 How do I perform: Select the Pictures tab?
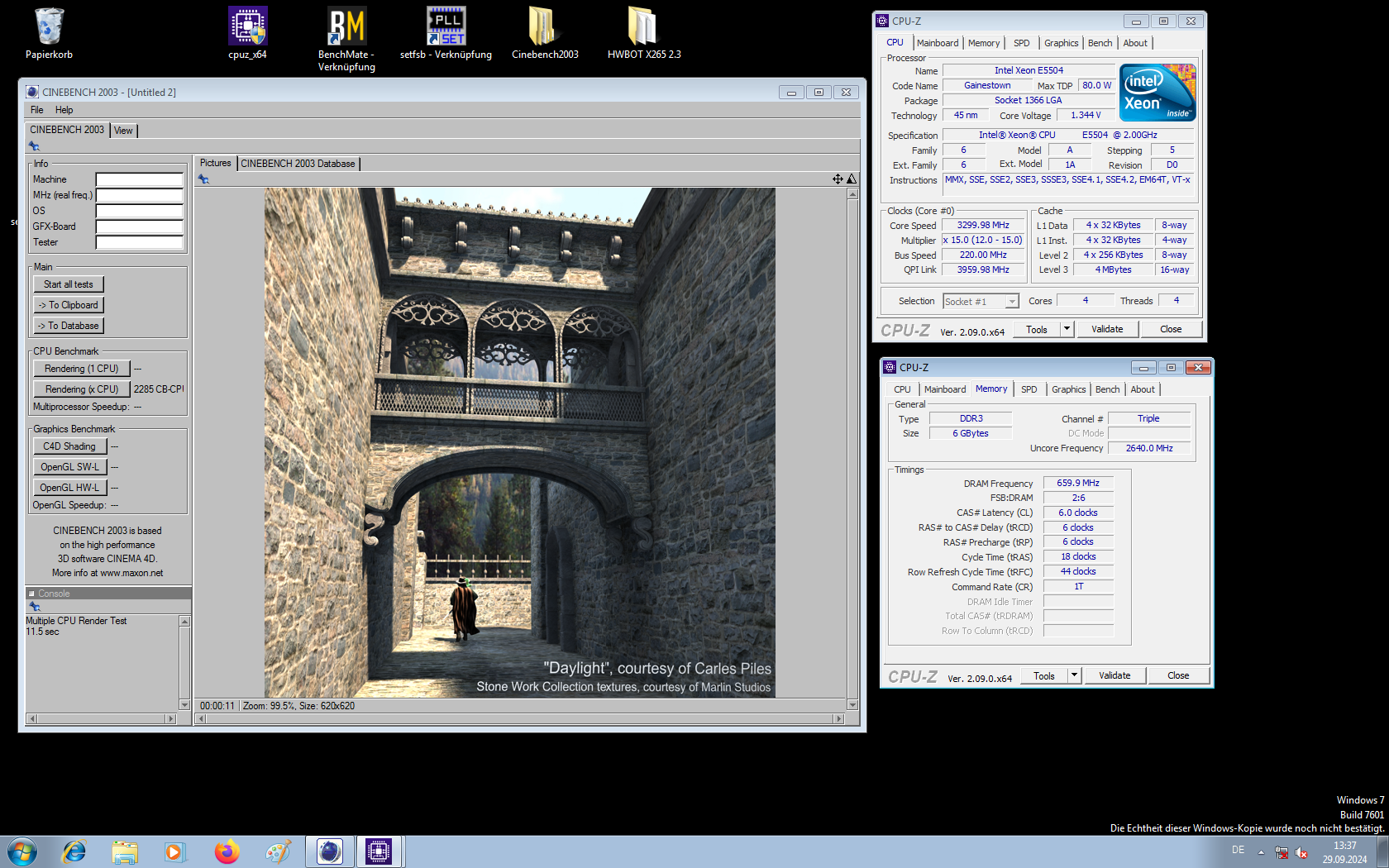[215, 163]
